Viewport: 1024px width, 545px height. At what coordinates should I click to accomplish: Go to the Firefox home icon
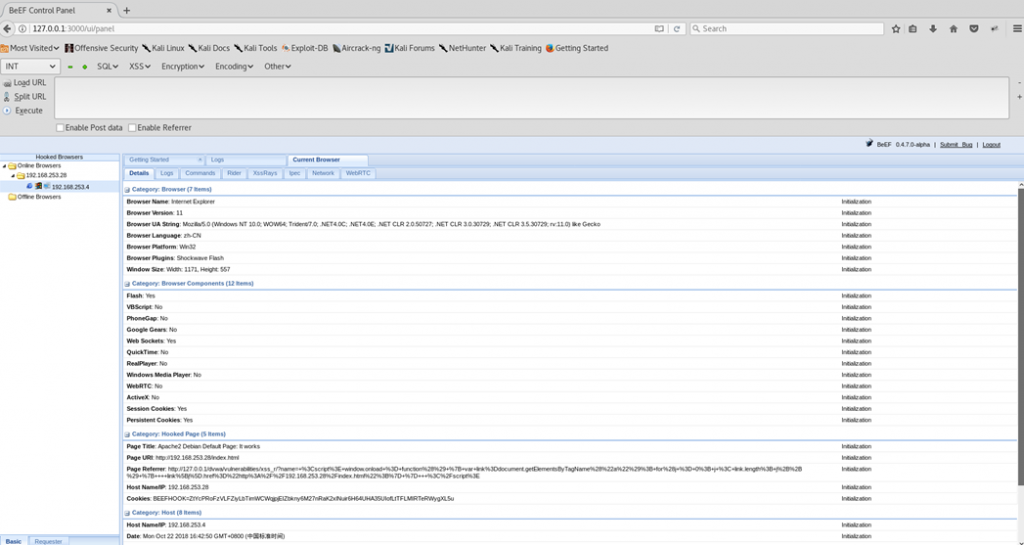pyautogui.click(x=953, y=29)
